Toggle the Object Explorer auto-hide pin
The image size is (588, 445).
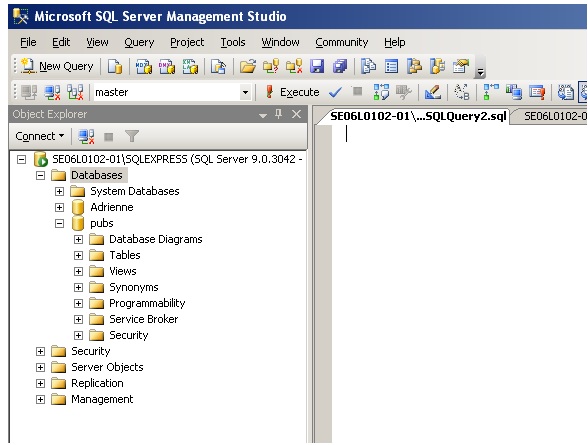278,114
